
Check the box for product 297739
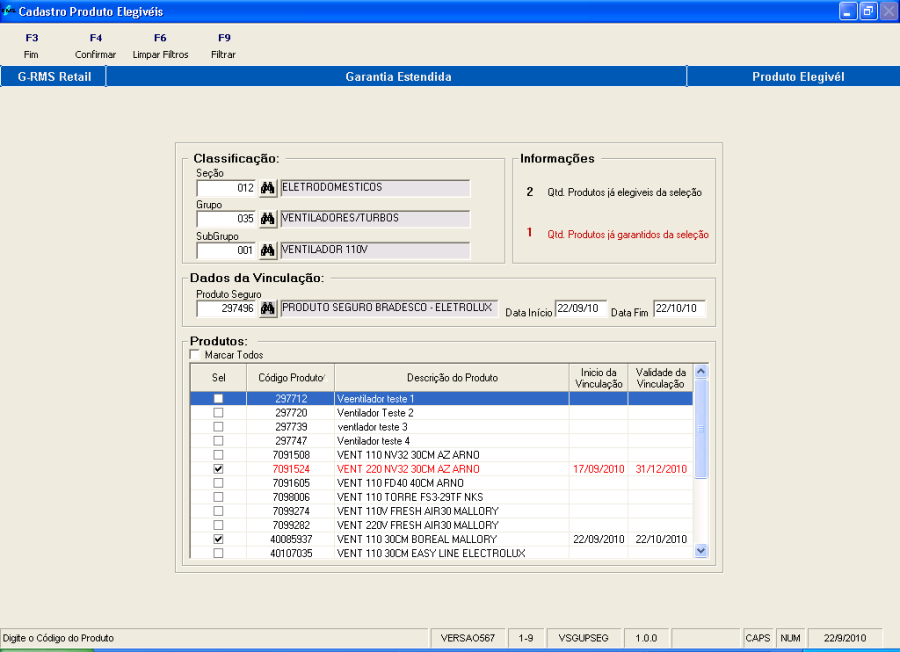tap(218, 426)
